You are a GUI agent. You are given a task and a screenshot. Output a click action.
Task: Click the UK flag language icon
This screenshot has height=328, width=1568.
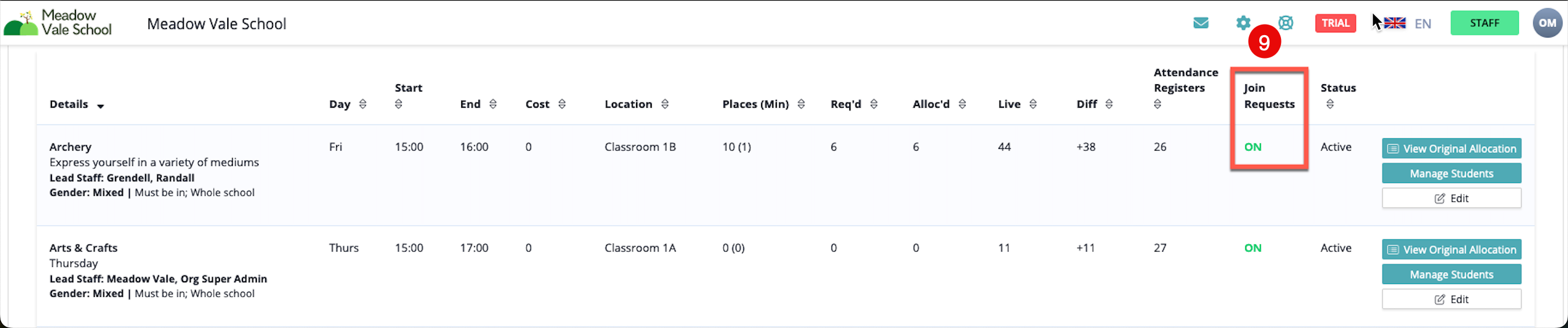tap(1394, 23)
